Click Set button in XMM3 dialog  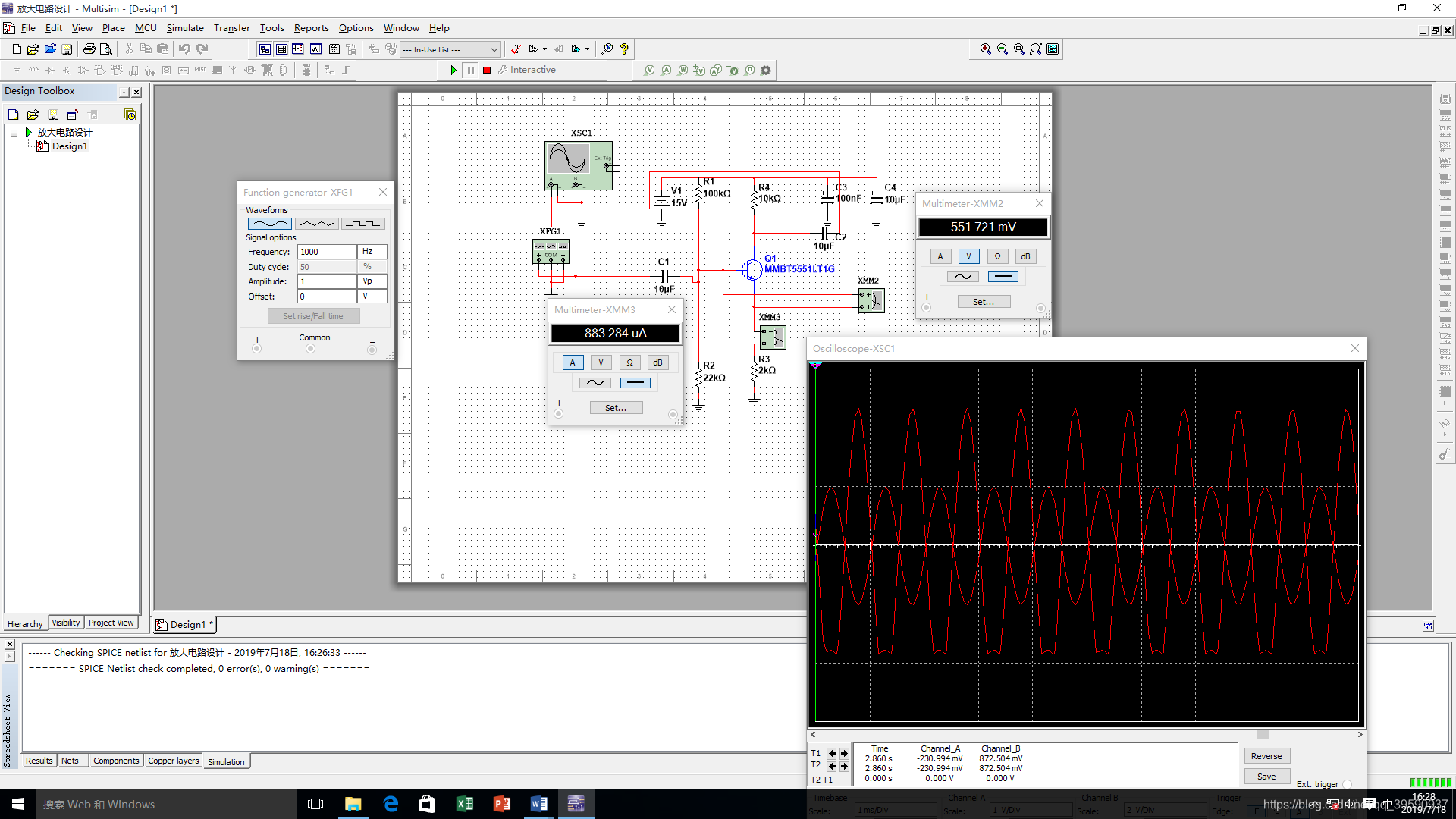[x=616, y=408]
